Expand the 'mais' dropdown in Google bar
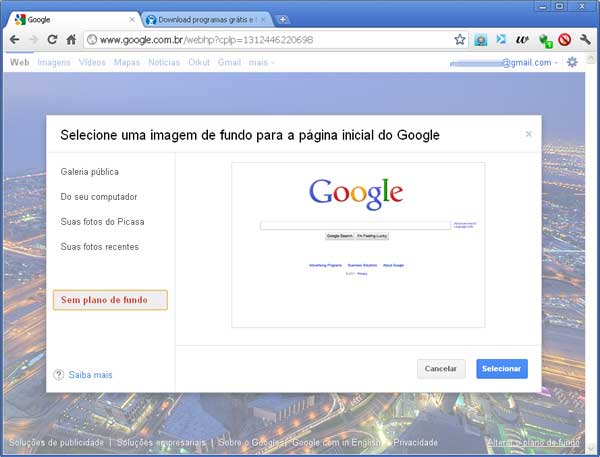Viewport: 600px width, 457px height. point(262,62)
